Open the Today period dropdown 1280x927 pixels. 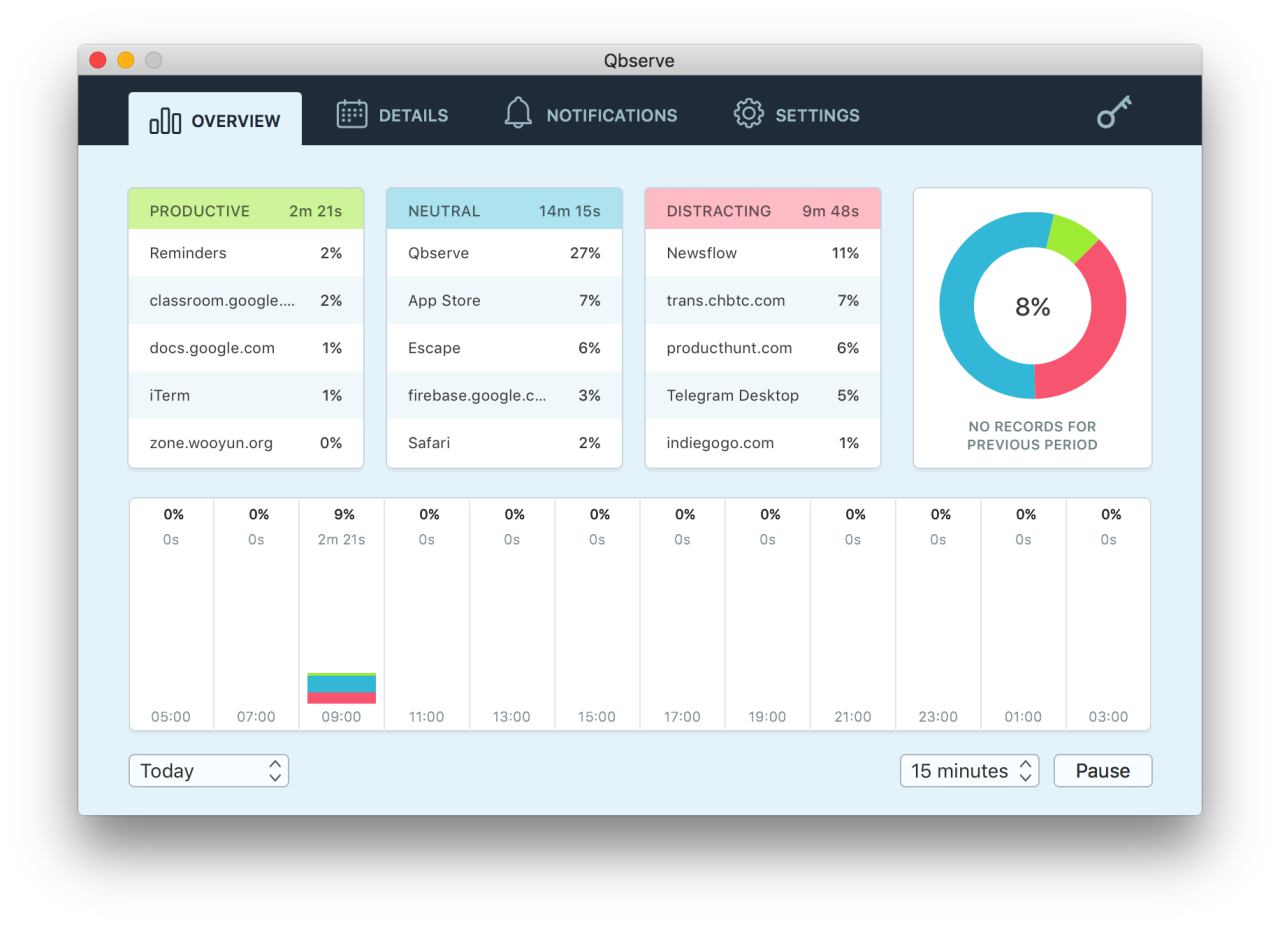coord(208,771)
